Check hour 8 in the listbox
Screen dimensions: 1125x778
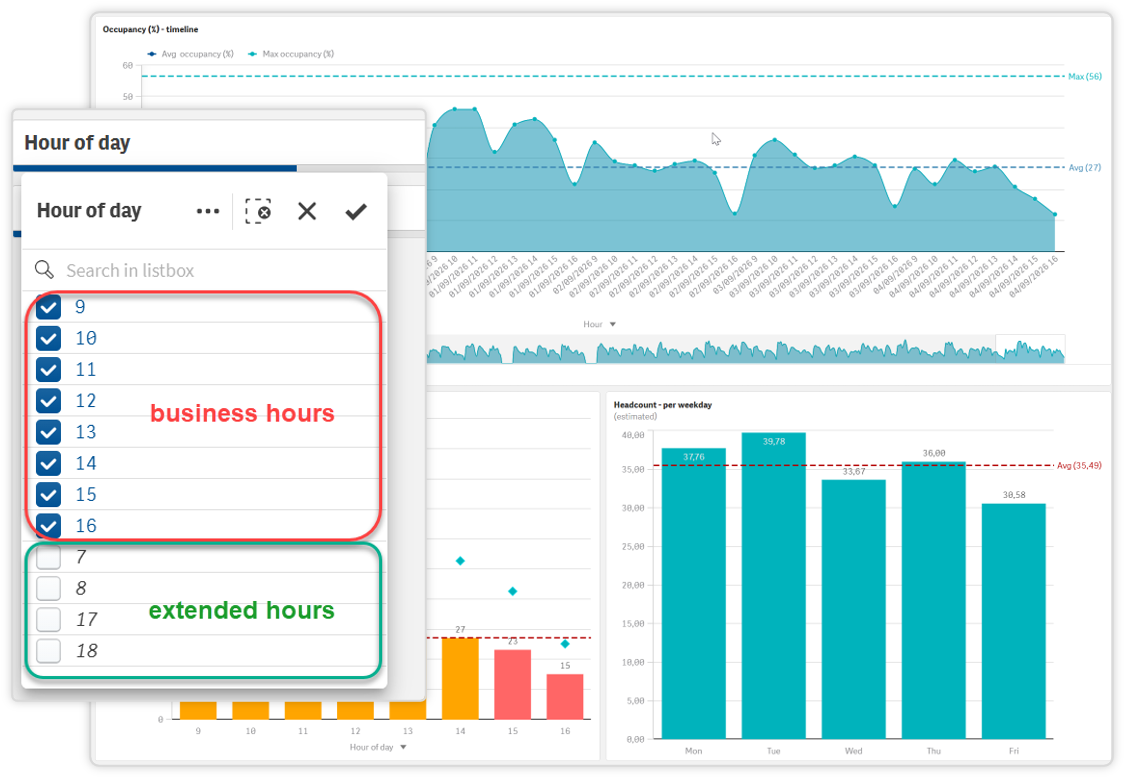(x=49, y=588)
